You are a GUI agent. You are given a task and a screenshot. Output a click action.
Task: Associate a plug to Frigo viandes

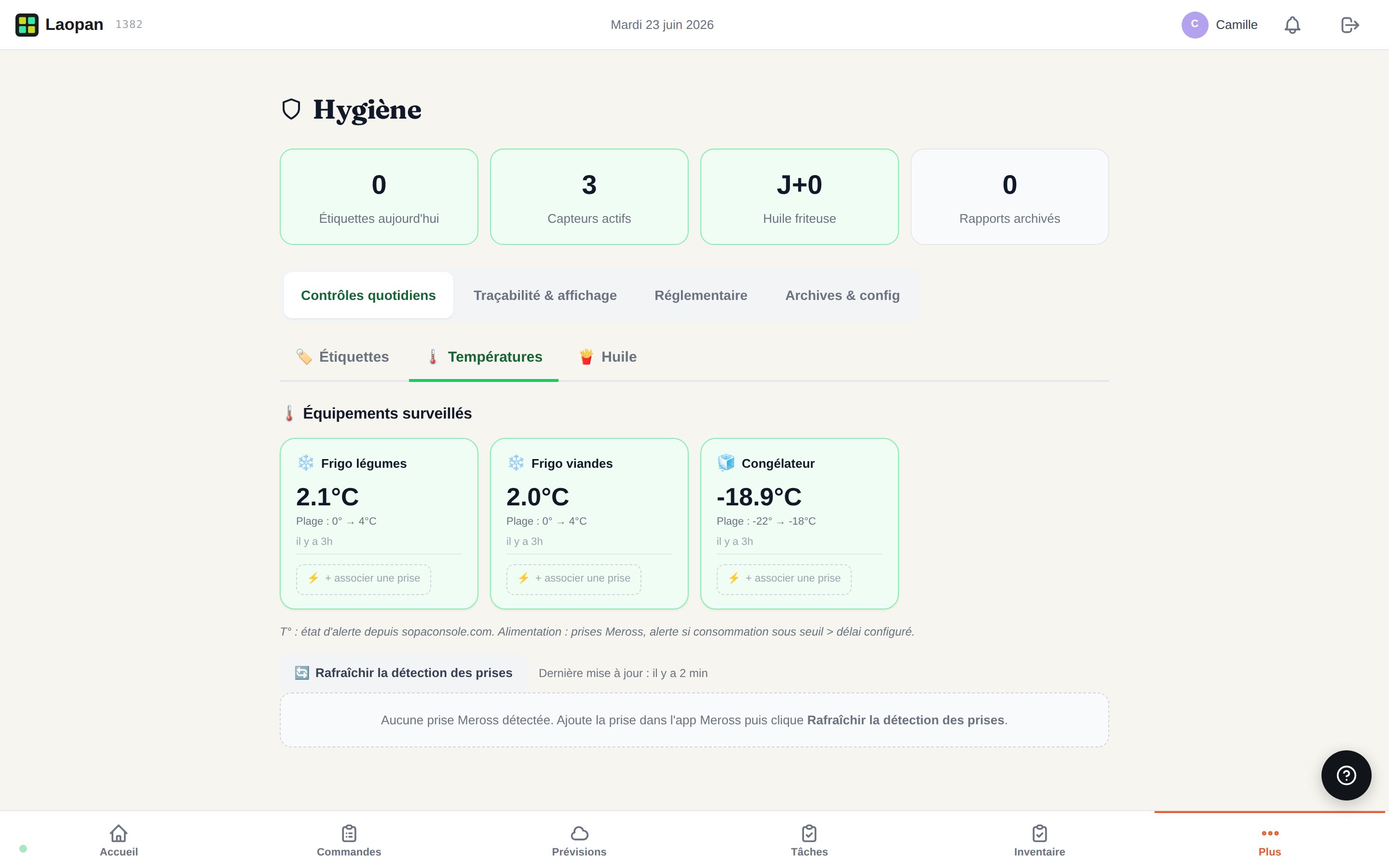[x=574, y=579]
